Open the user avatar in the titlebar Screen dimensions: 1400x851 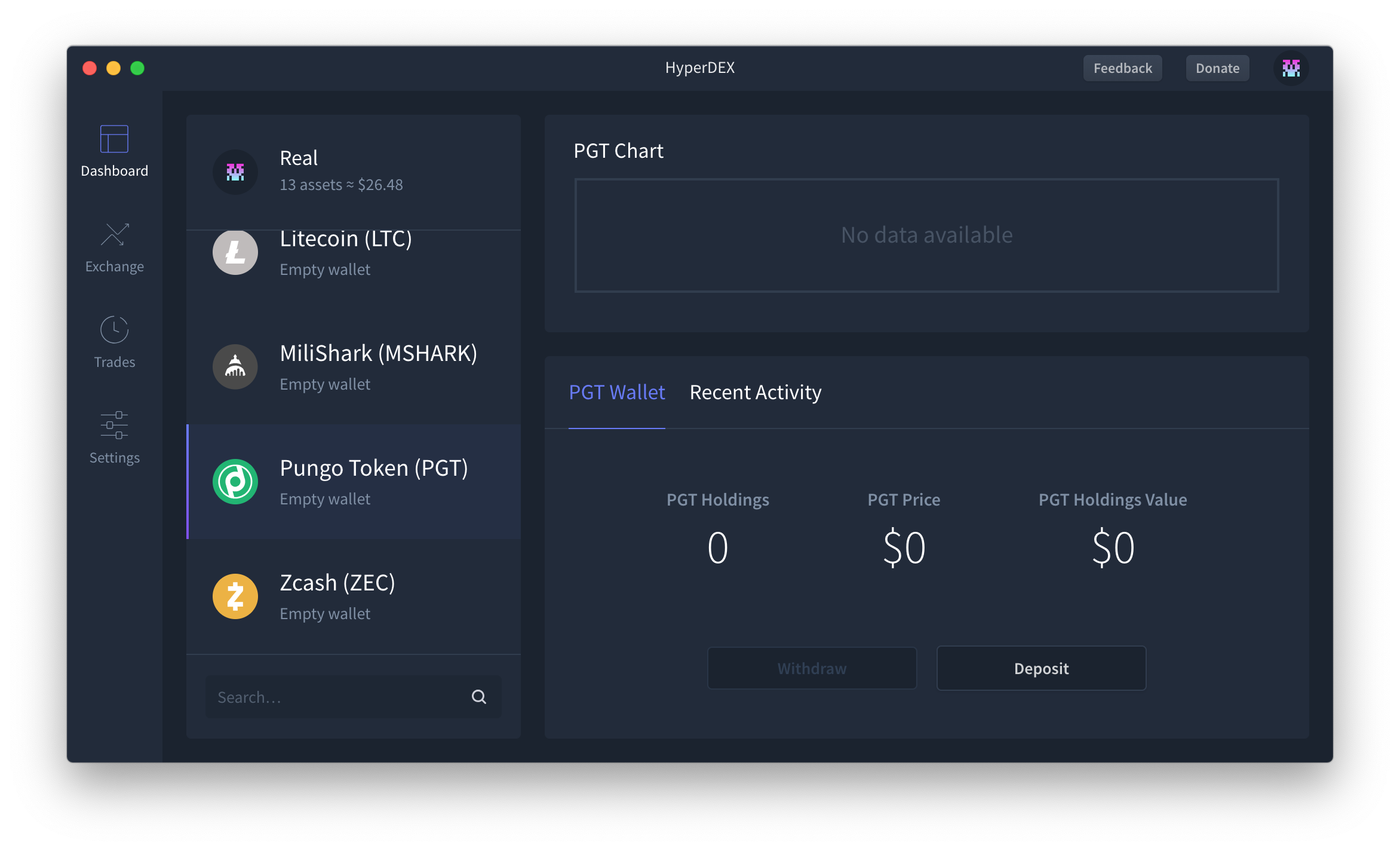tap(1291, 68)
